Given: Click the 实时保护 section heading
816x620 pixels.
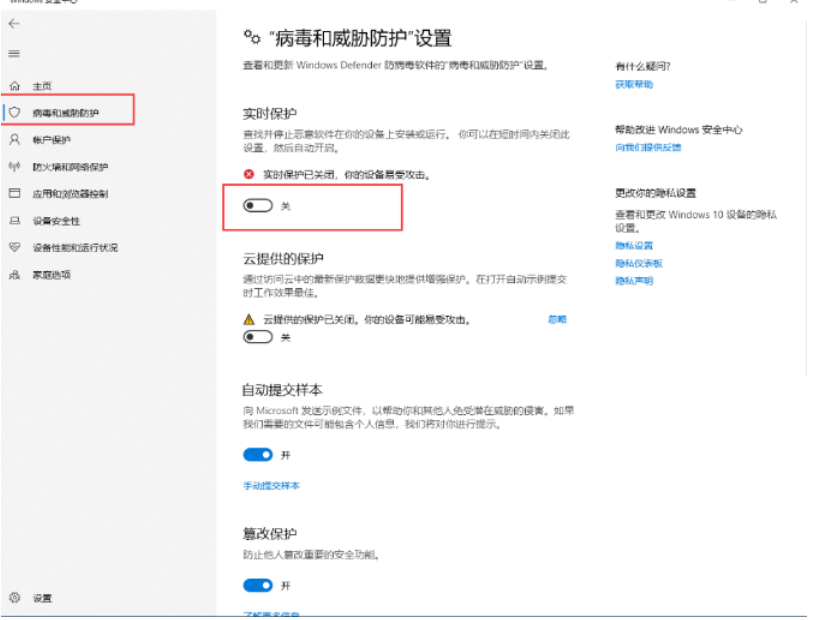Looking at the screenshot, I should tap(270, 113).
